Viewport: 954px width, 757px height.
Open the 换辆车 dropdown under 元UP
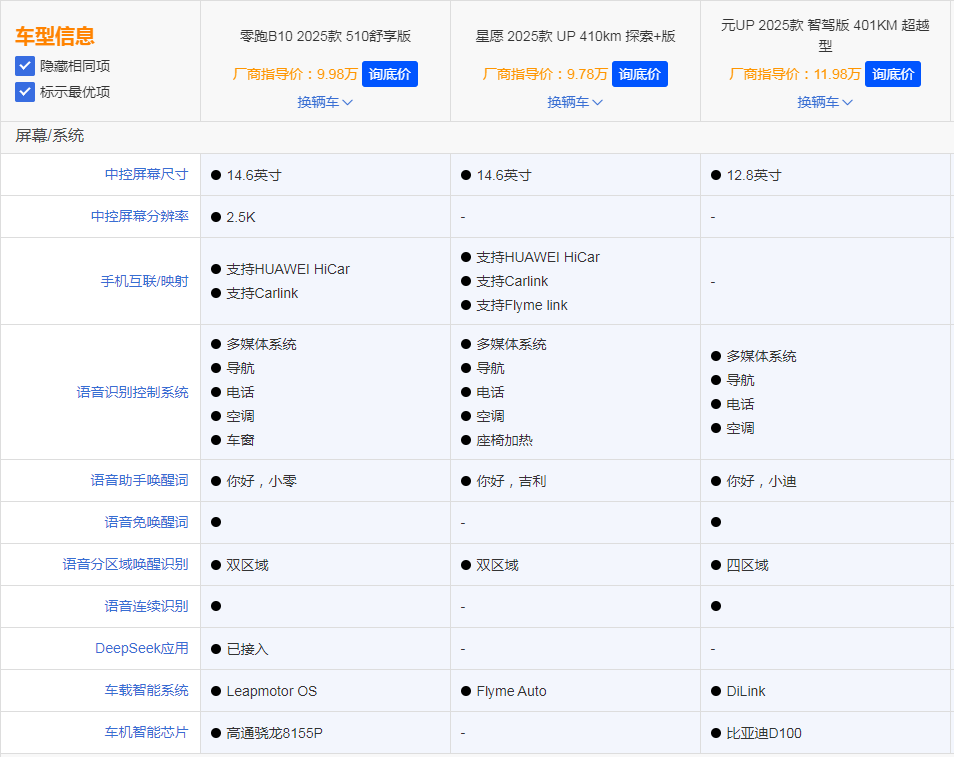825,102
